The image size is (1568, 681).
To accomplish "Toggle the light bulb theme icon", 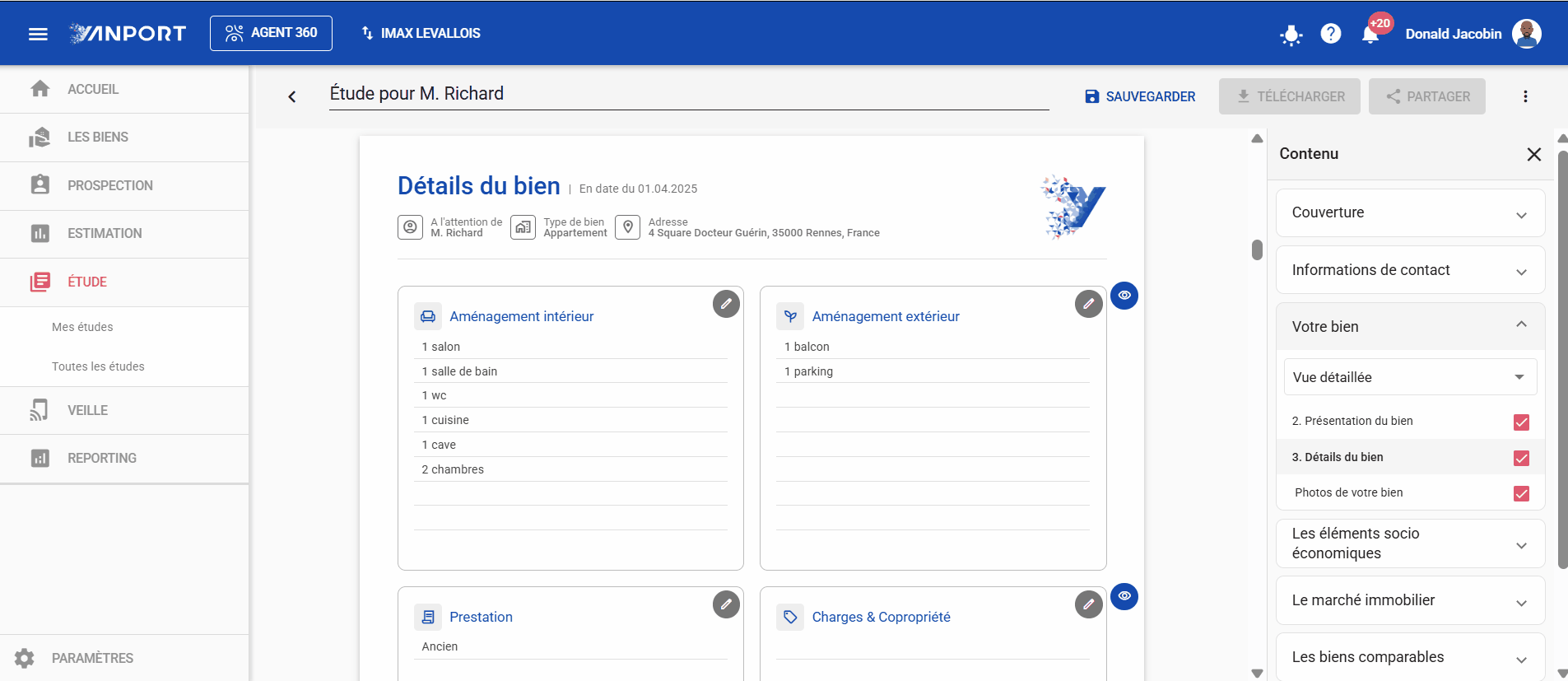I will coord(1291,35).
